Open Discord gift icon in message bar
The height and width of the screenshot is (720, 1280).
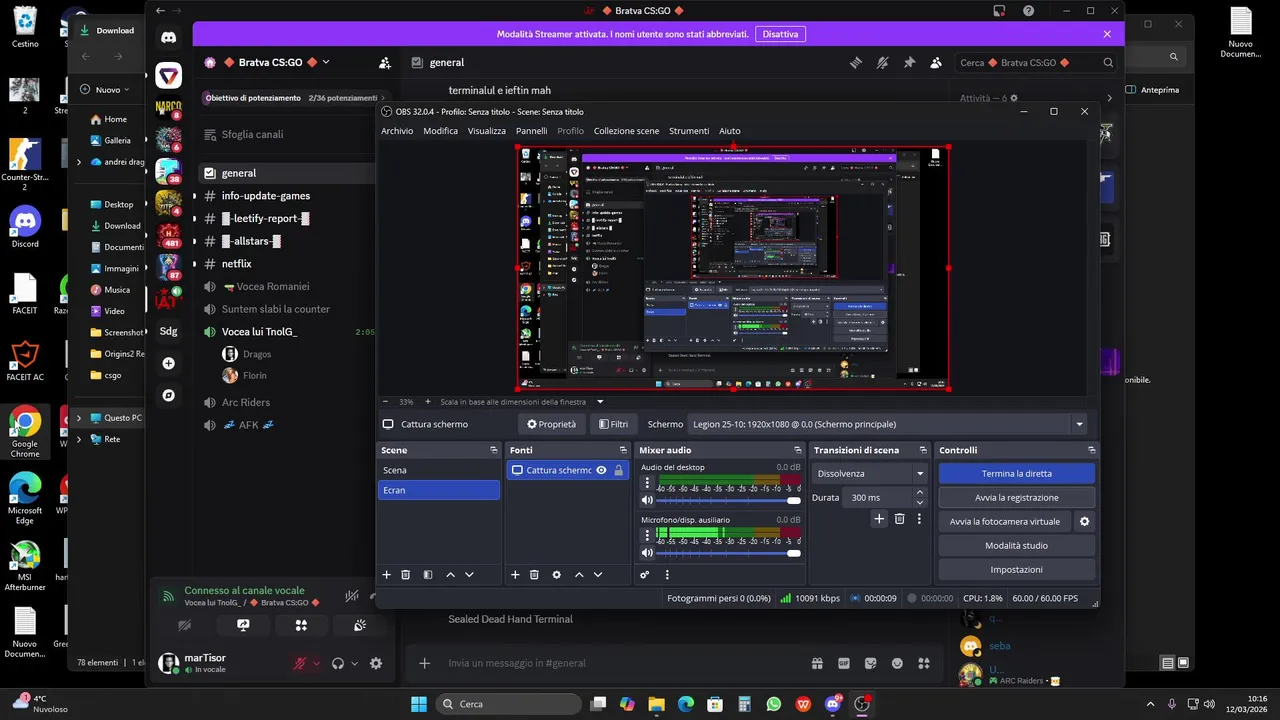coord(817,663)
